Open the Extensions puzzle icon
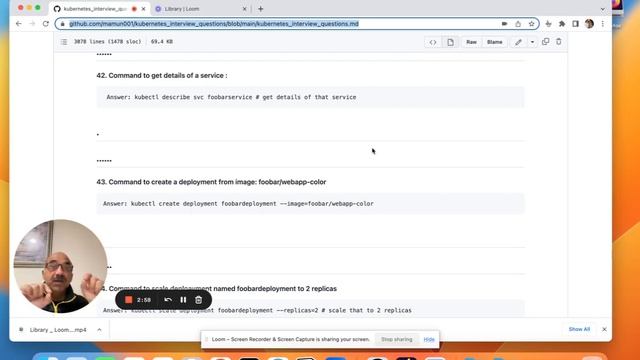The width and height of the screenshot is (640, 360). click(562, 24)
